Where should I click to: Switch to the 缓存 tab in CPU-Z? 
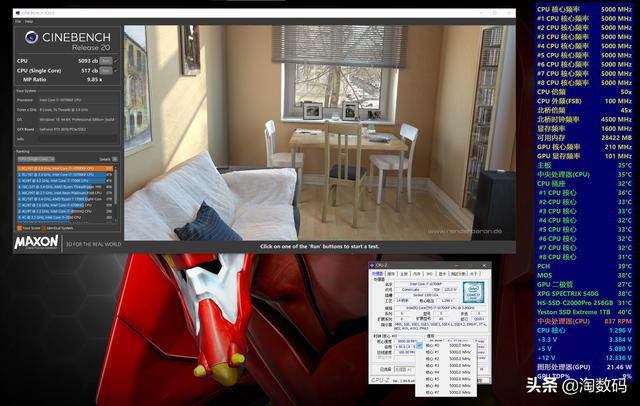tap(391, 273)
